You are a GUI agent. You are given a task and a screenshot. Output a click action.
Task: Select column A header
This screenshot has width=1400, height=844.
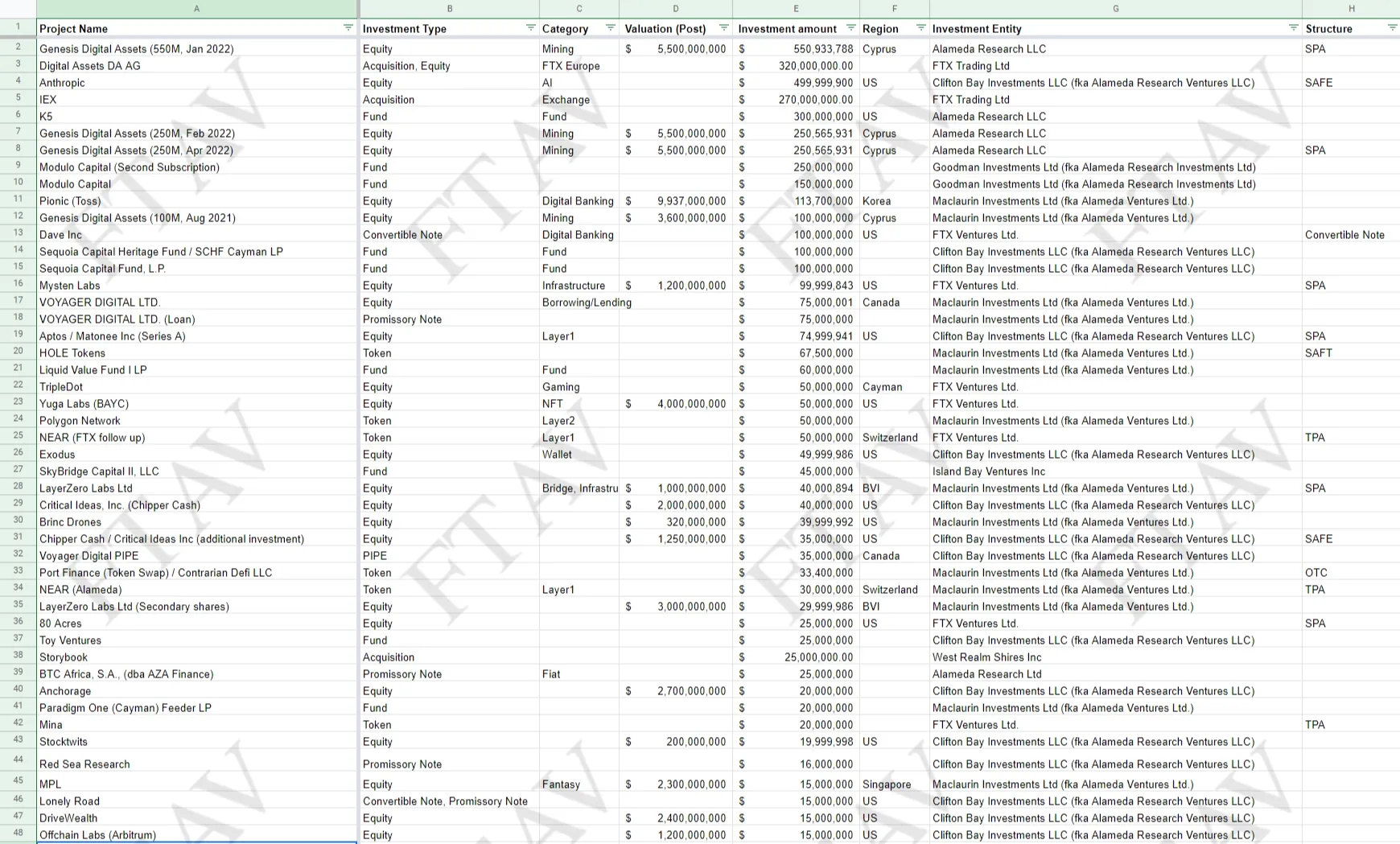(197, 9)
